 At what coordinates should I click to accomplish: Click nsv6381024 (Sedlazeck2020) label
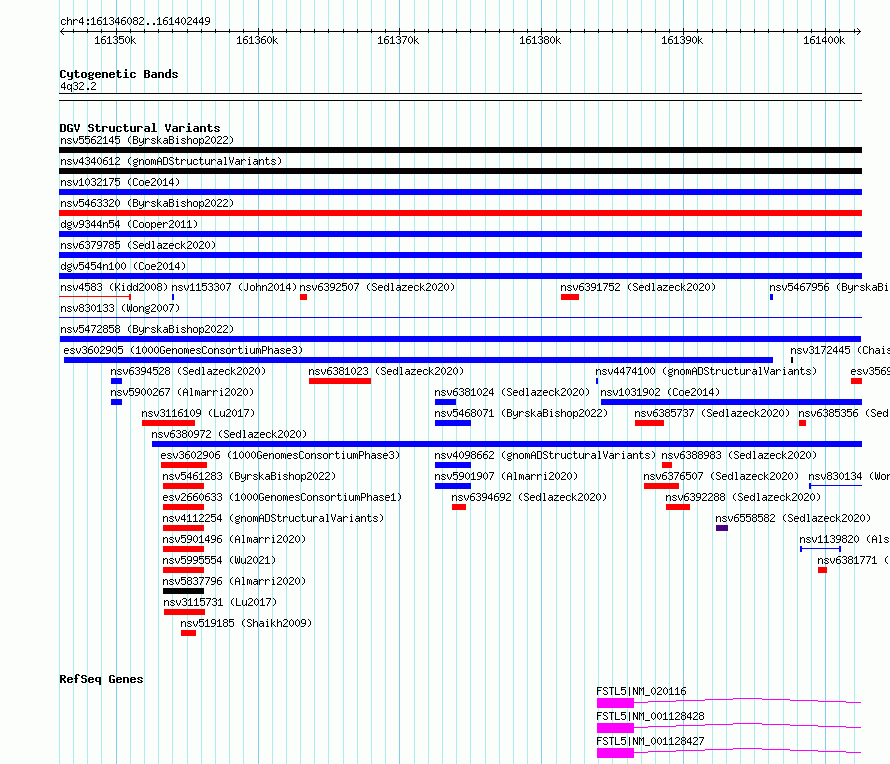[513, 392]
